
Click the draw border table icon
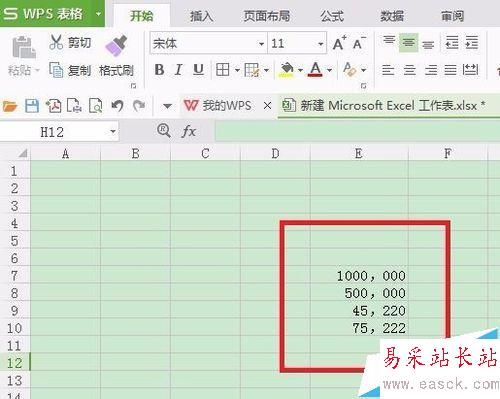tap(252, 70)
